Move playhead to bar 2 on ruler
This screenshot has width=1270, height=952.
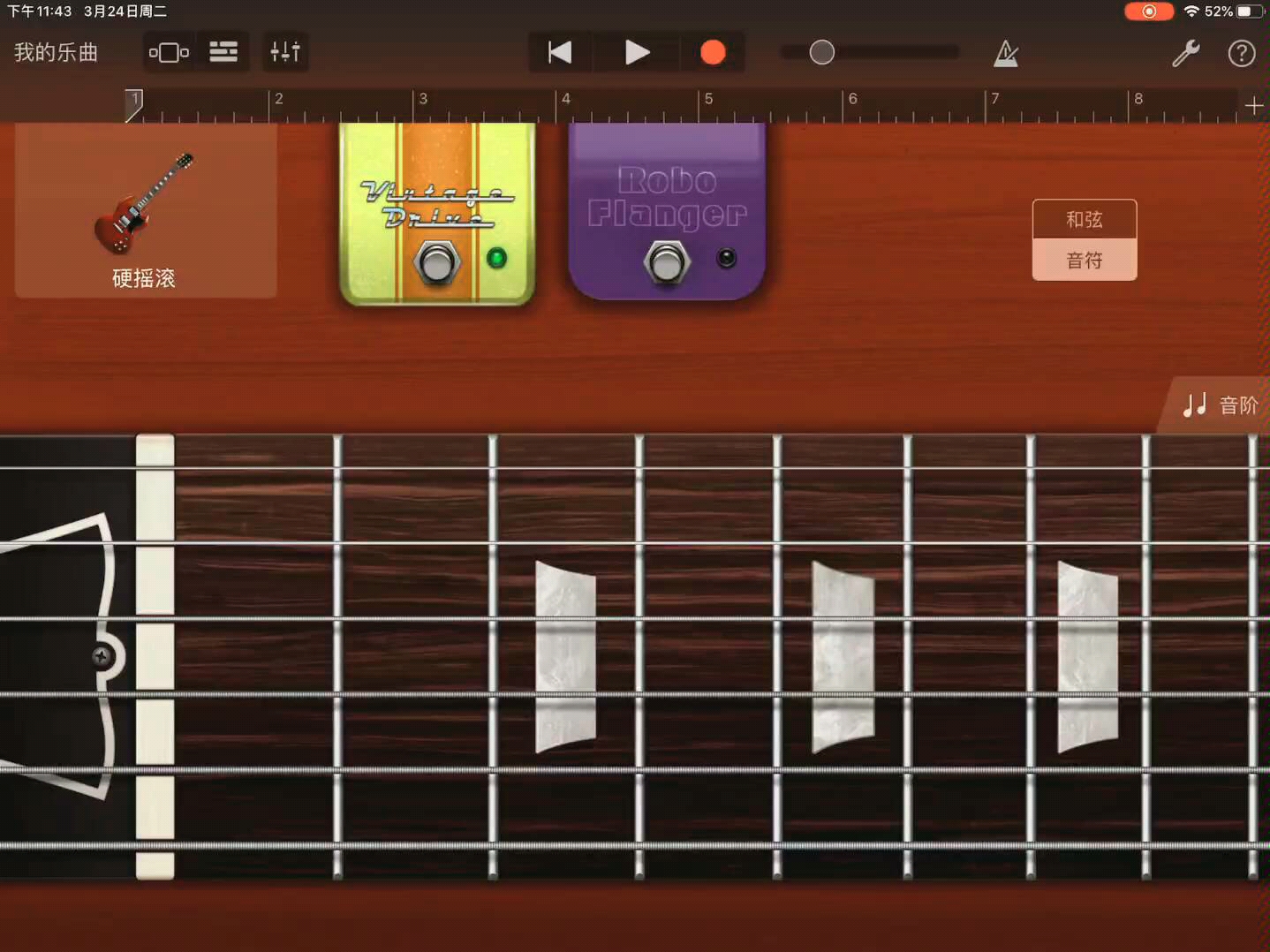[278, 99]
